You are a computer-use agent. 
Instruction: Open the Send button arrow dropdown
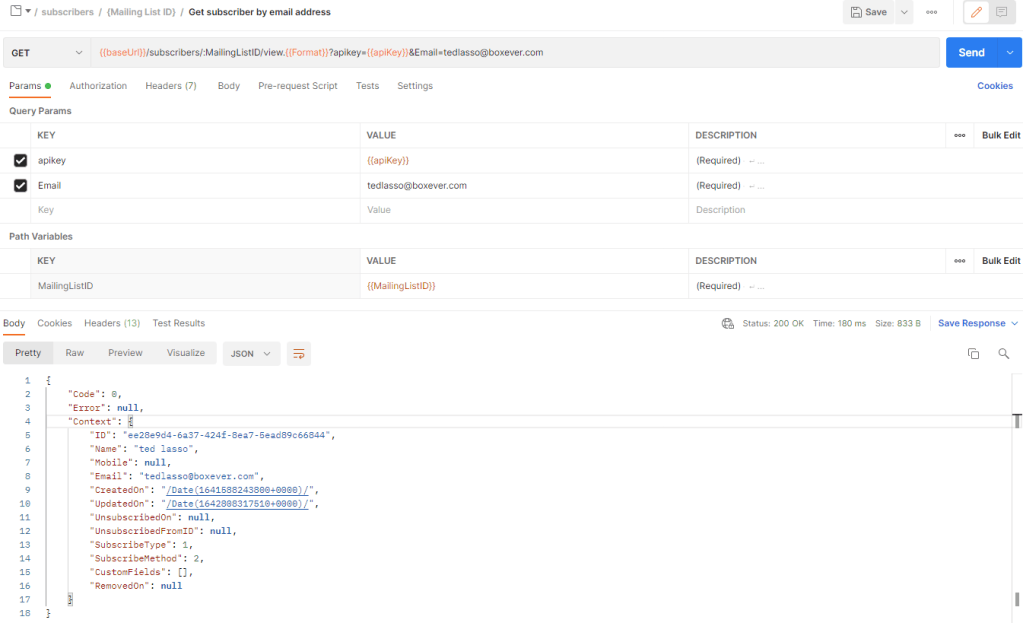(1008, 52)
